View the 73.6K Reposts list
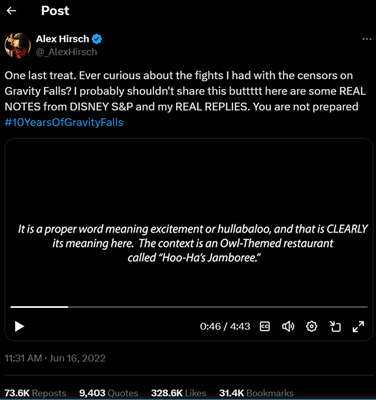376x400 pixels. (x=35, y=393)
